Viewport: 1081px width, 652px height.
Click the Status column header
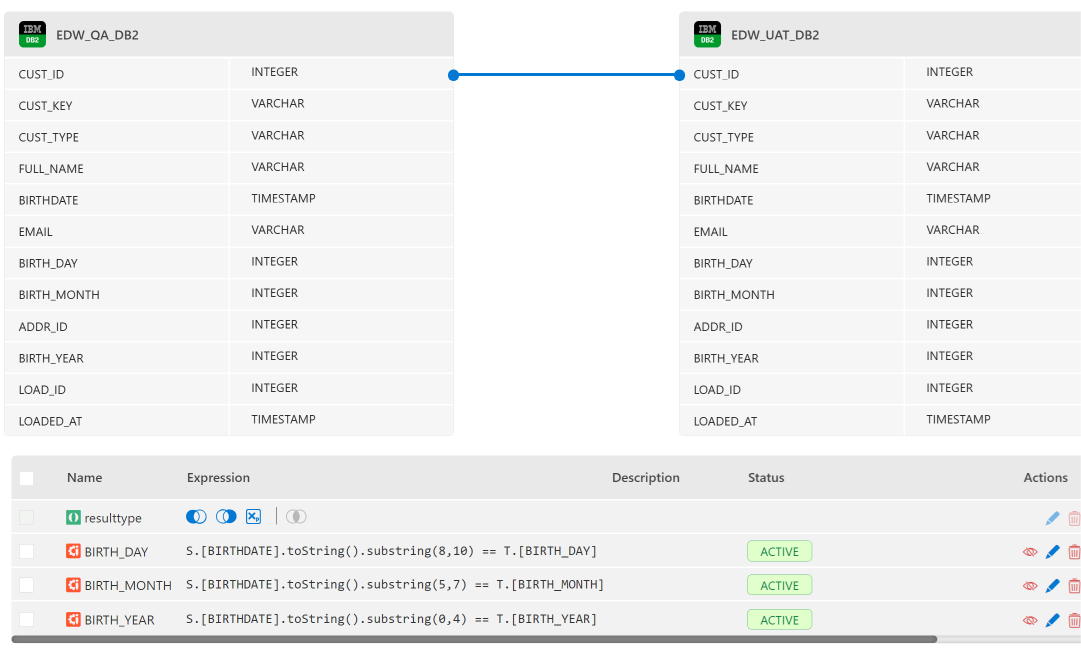(766, 478)
